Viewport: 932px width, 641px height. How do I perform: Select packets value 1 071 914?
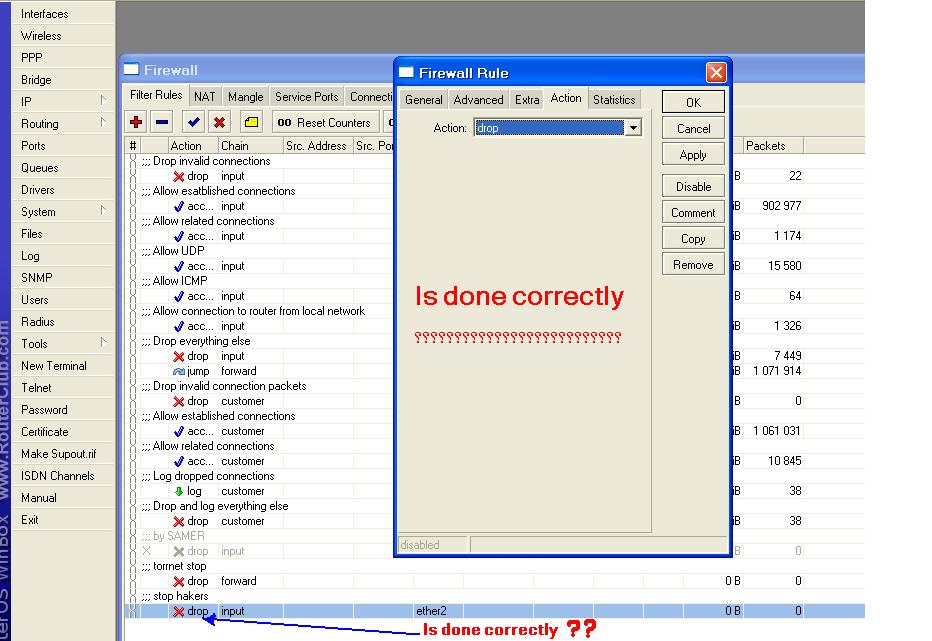(x=777, y=371)
